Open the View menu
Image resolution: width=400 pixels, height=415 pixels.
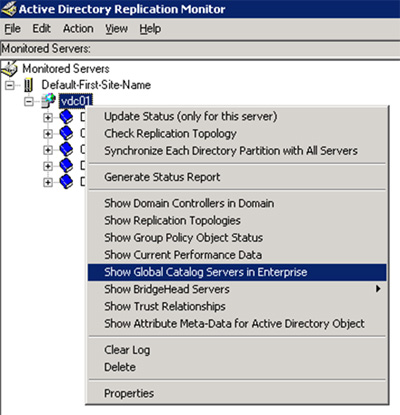[116, 29]
